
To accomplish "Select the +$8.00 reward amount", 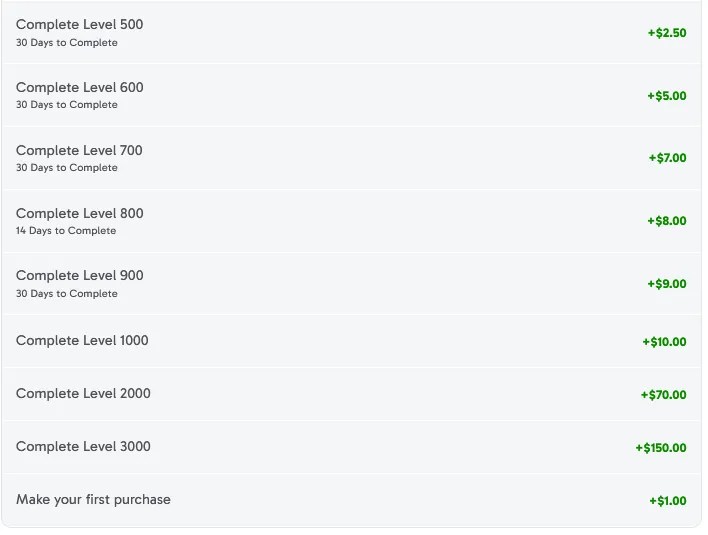I will point(666,221).
